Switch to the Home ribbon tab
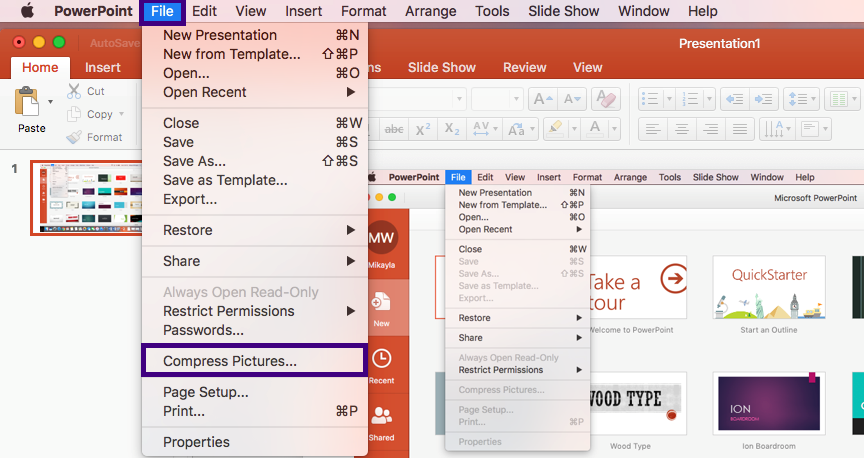Image resolution: width=864 pixels, height=458 pixels. click(x=40, y=67)
